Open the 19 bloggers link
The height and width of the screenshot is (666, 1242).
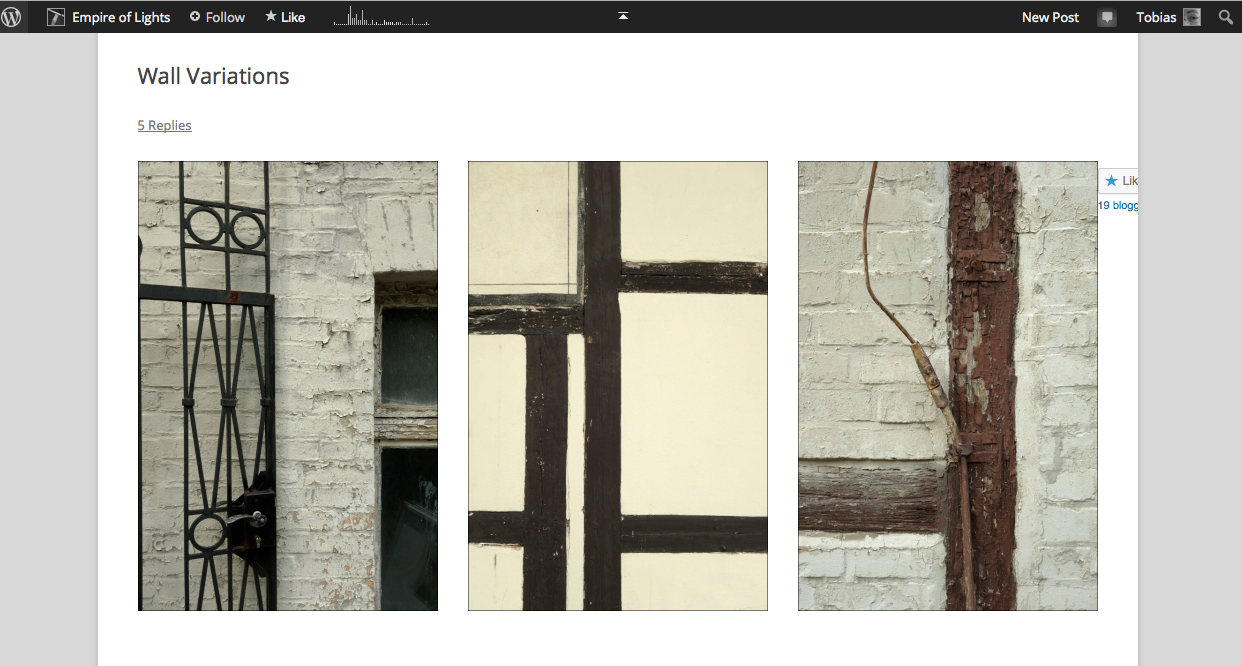click(1118, 205)
